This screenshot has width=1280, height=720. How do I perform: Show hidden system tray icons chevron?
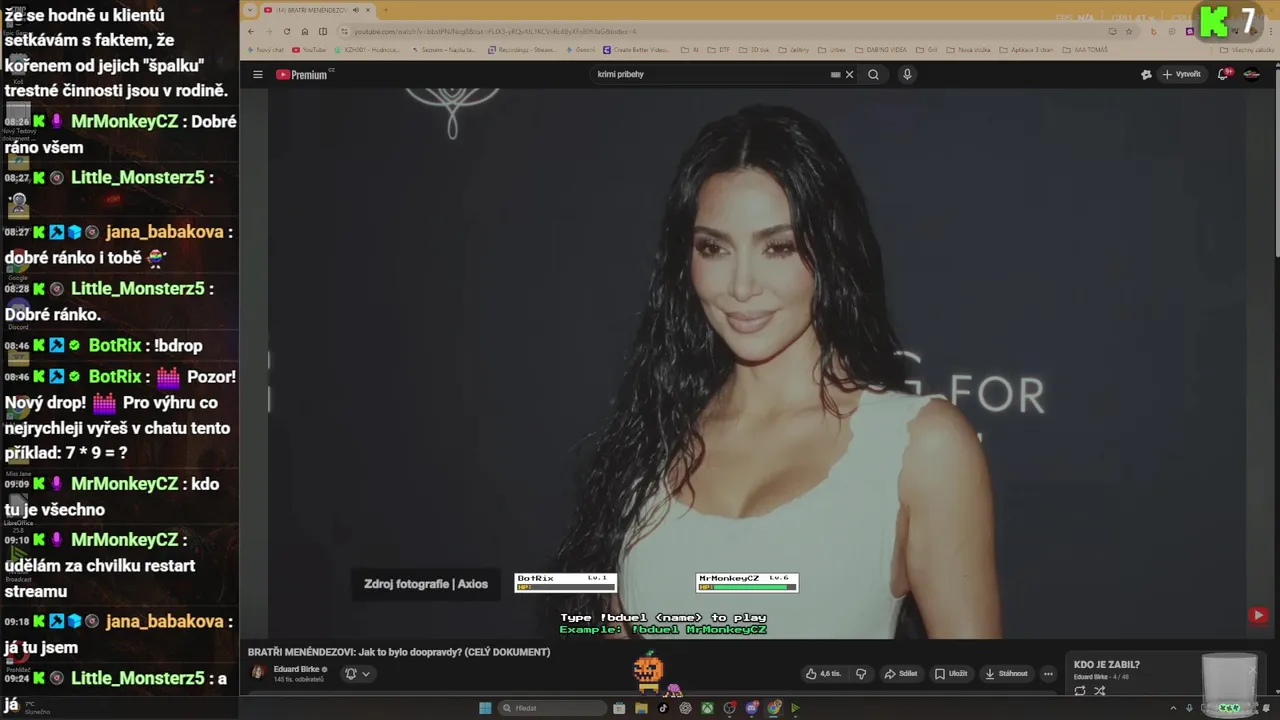[x=1175, y=708]
